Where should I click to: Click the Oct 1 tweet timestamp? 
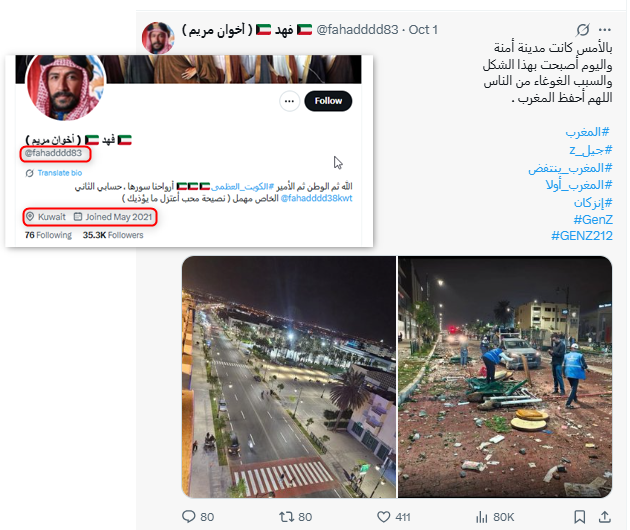423,30
